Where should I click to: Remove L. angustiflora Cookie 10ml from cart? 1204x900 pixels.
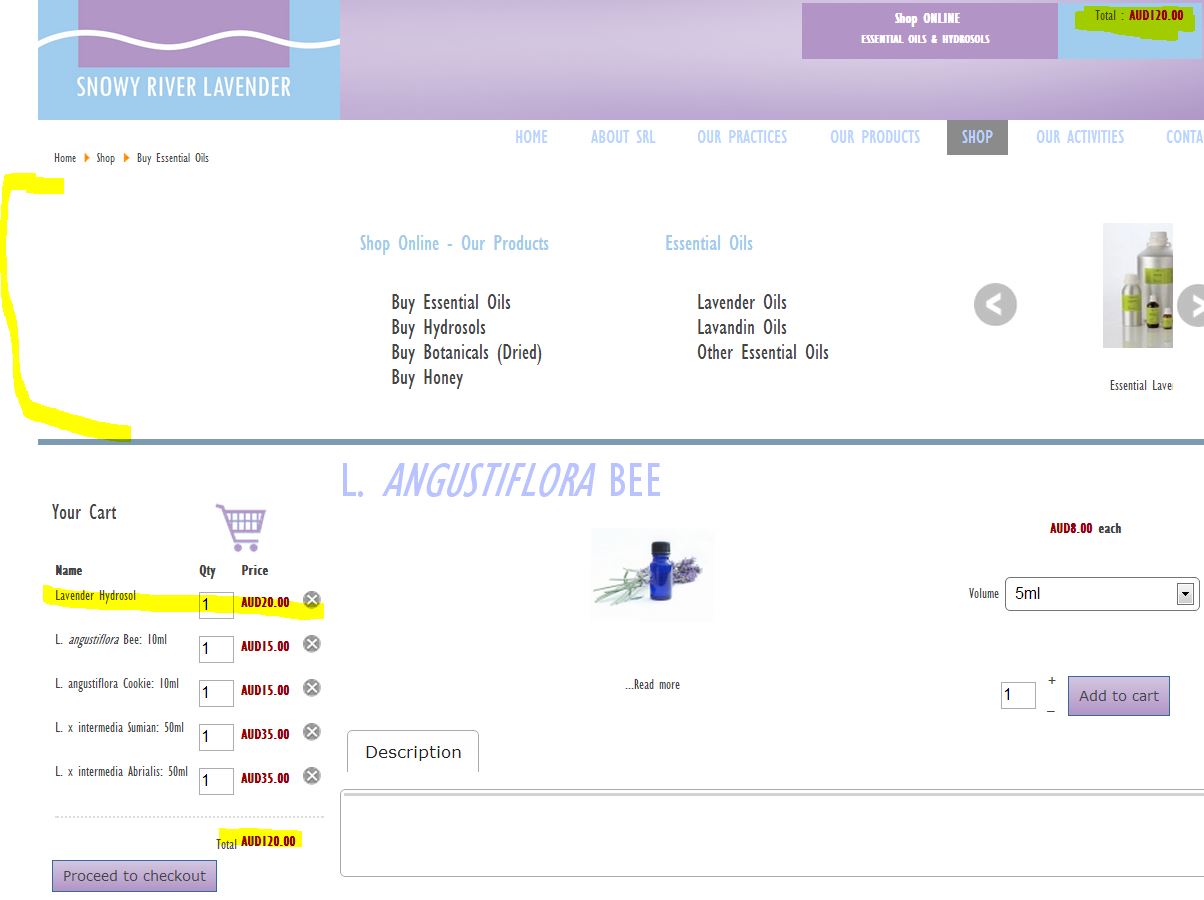click(312, 688)
